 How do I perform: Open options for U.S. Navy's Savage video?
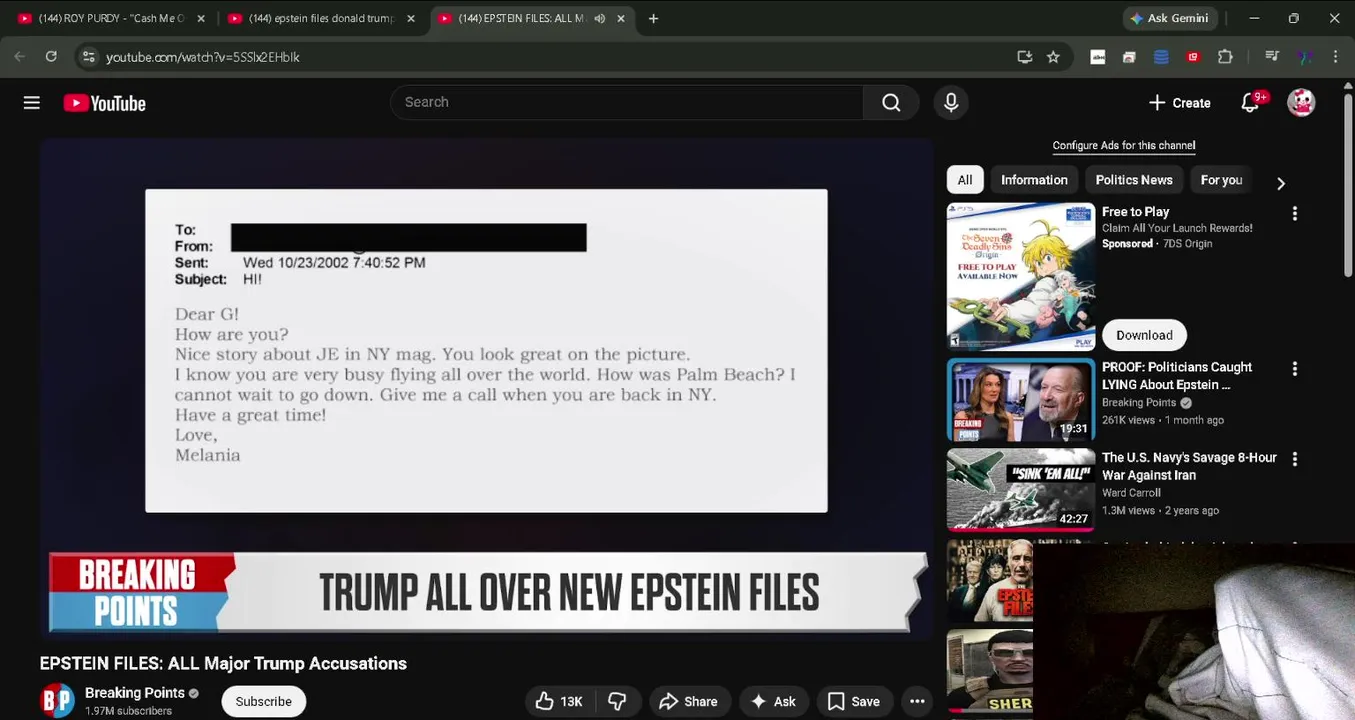(x=1295, y=459)
